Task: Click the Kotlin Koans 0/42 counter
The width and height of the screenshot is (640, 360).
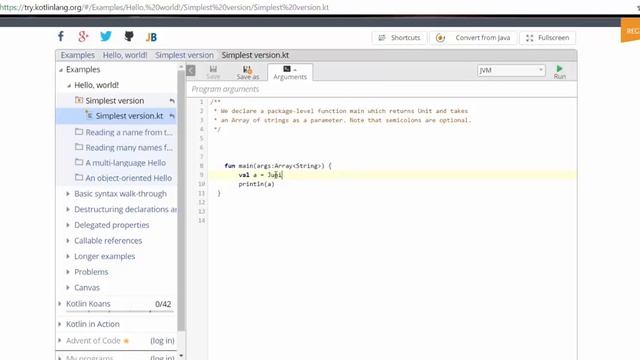Action: (x=163, y=304)
